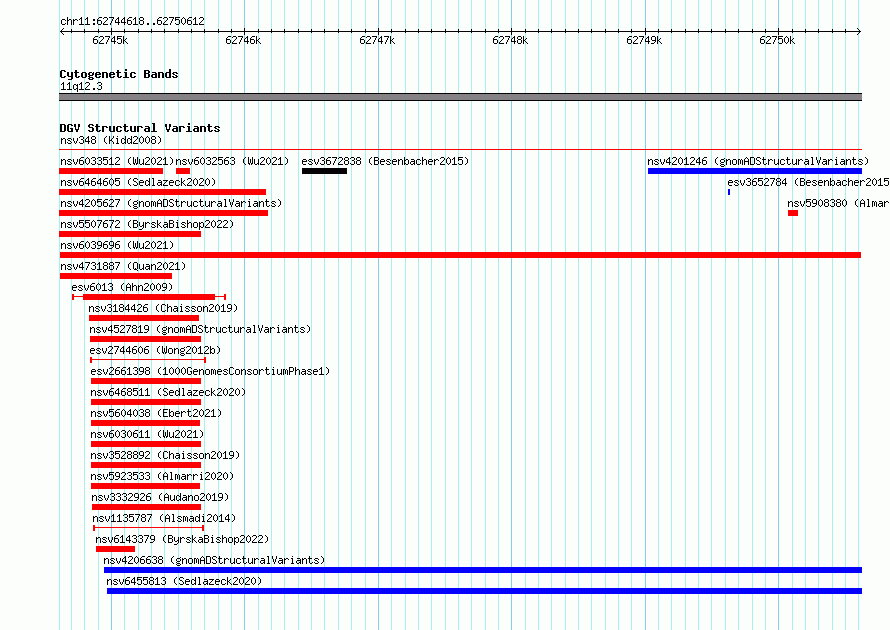The image size is (890, 630).
Task: Click the red bar under nsv5604038
Action: (x=145, y=423)
